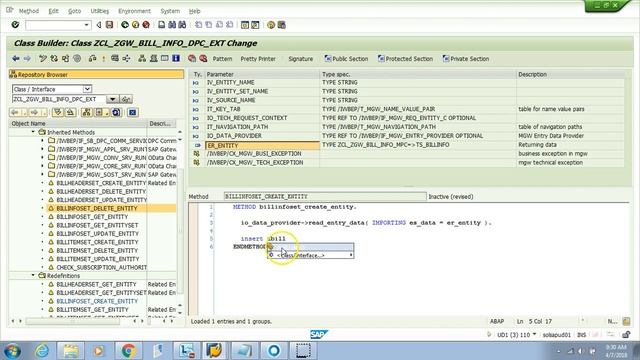Click the four-arrow move toolbar icon

[x=126, y=59]
